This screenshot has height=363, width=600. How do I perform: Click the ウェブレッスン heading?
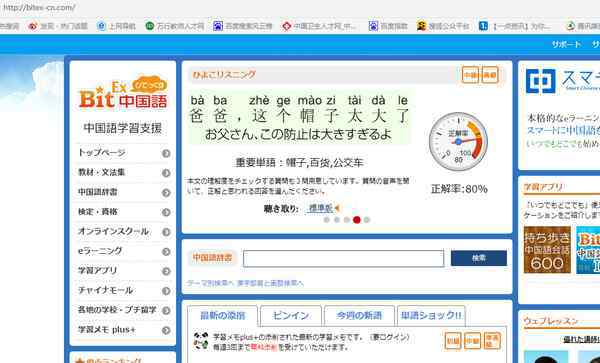pyautogui.click(x=550, y=321)
